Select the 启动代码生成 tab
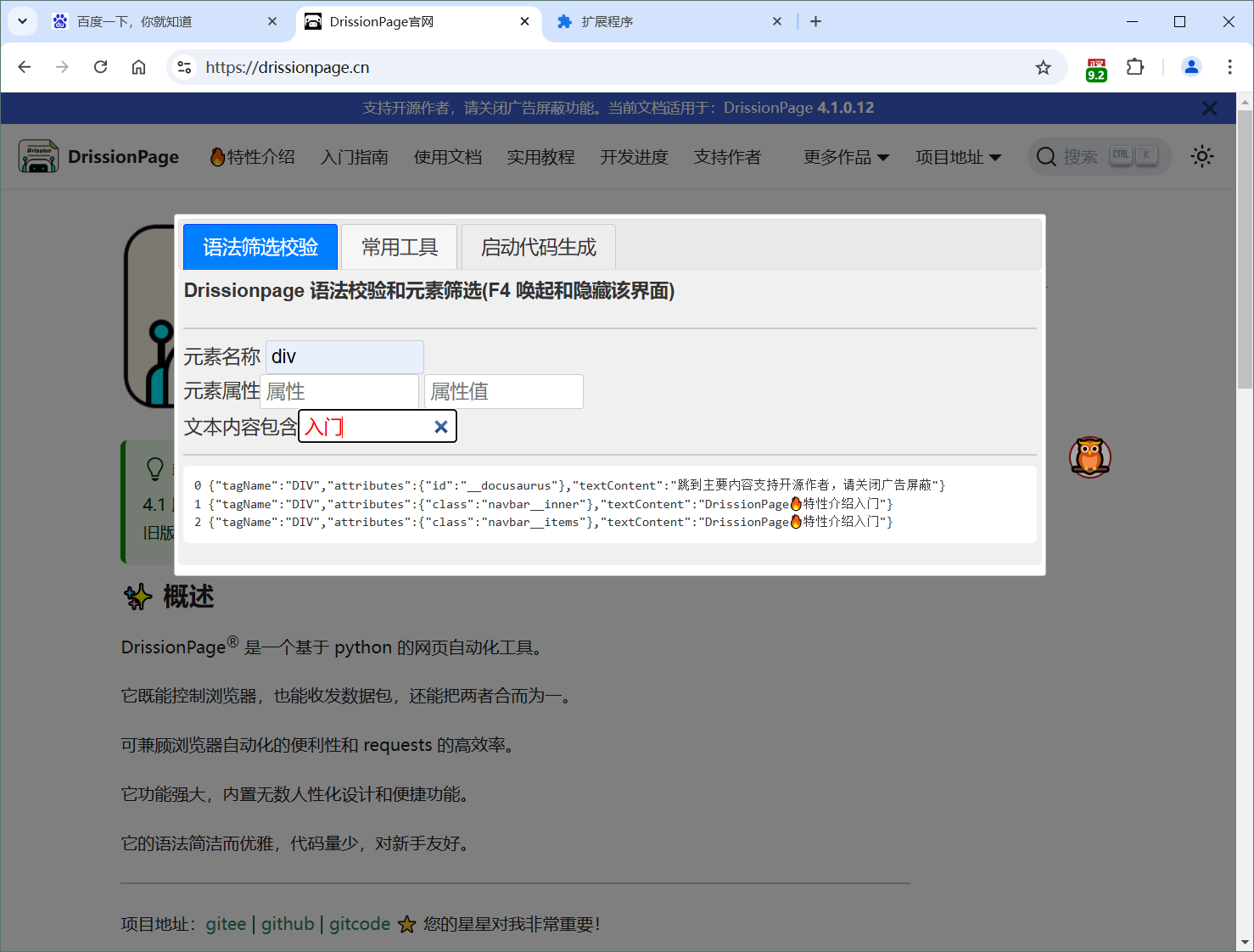Screen dimensions: 1254x952 pyautogui.click(x=539, y=247)
